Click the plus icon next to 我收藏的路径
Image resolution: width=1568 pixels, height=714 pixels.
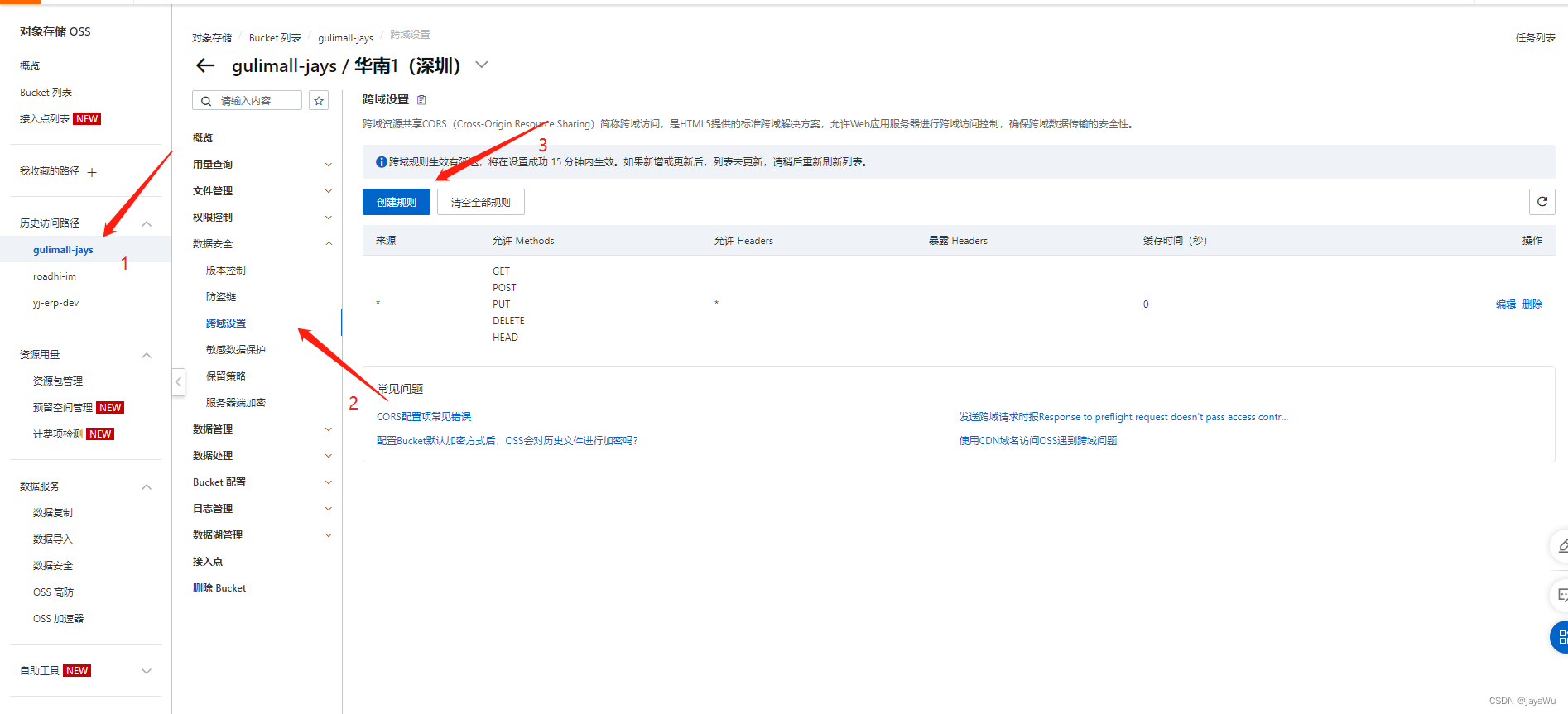[92, 172]
